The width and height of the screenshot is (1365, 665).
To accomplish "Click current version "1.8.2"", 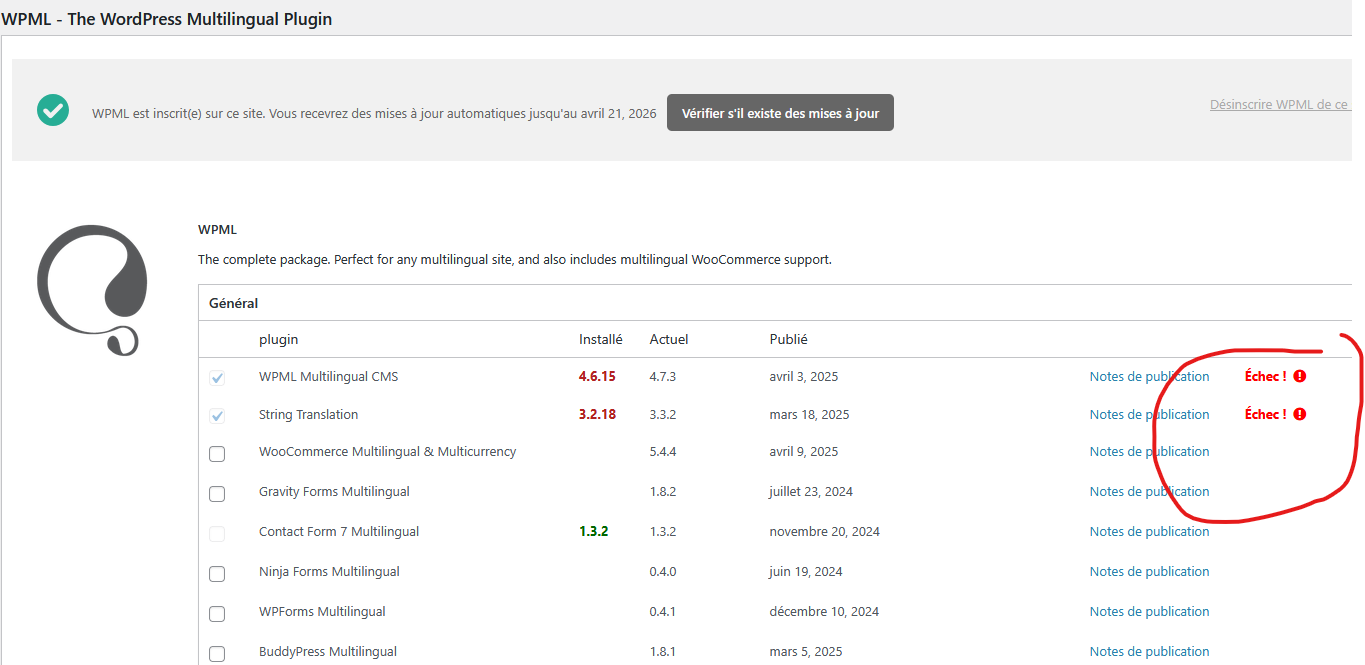I will click(663, 492).
